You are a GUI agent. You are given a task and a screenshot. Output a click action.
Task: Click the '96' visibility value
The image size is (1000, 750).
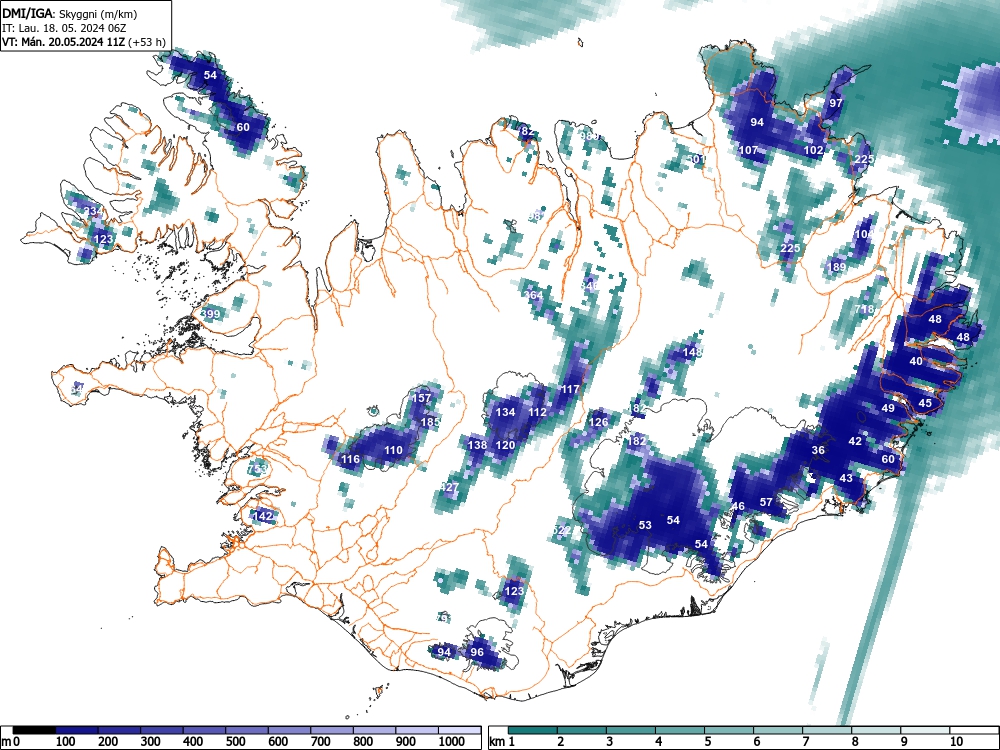click(477, 652)
